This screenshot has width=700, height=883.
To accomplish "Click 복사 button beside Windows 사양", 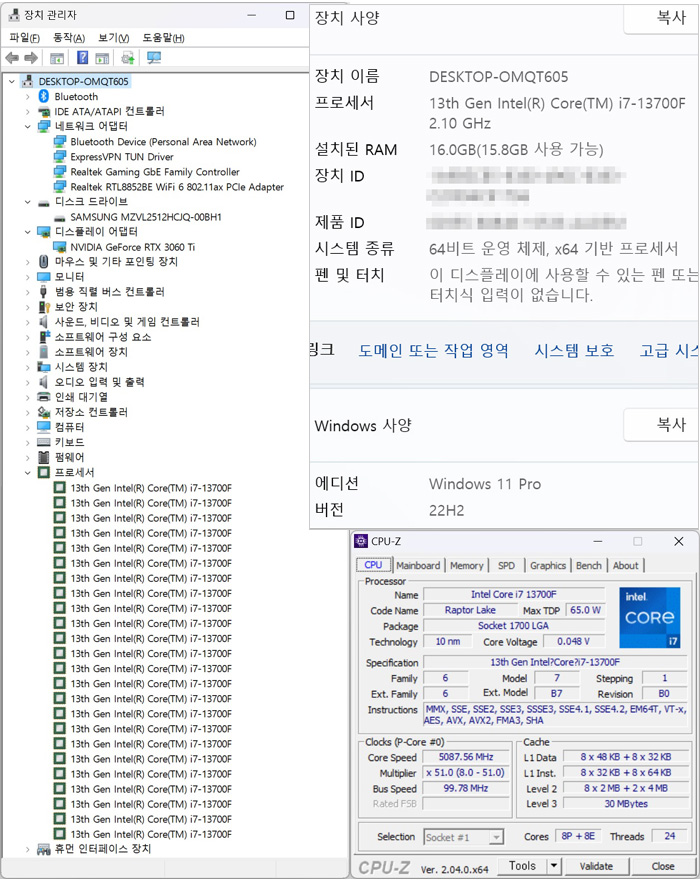I will point(662,425).
